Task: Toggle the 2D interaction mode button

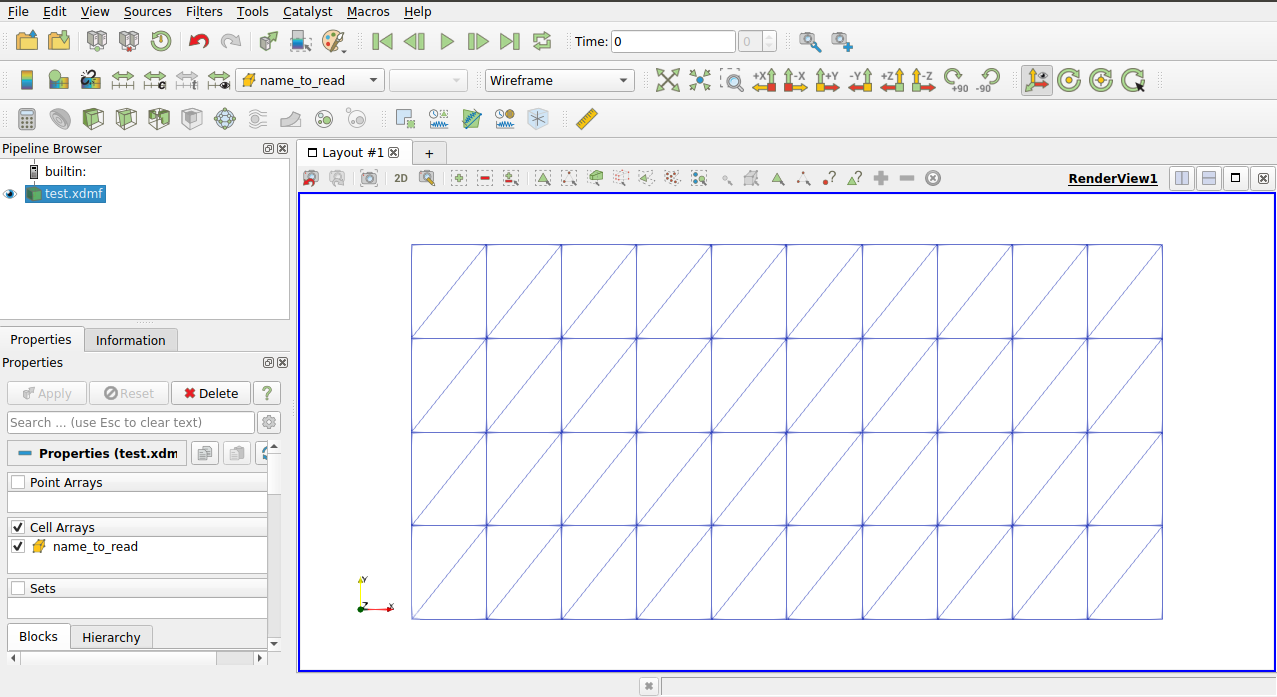Action: click(400, 178)
